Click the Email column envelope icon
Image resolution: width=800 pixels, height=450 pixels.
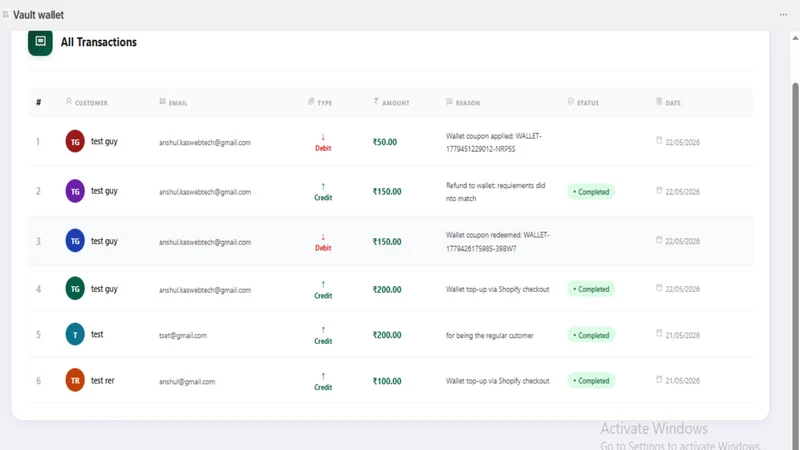coord(162,102)
